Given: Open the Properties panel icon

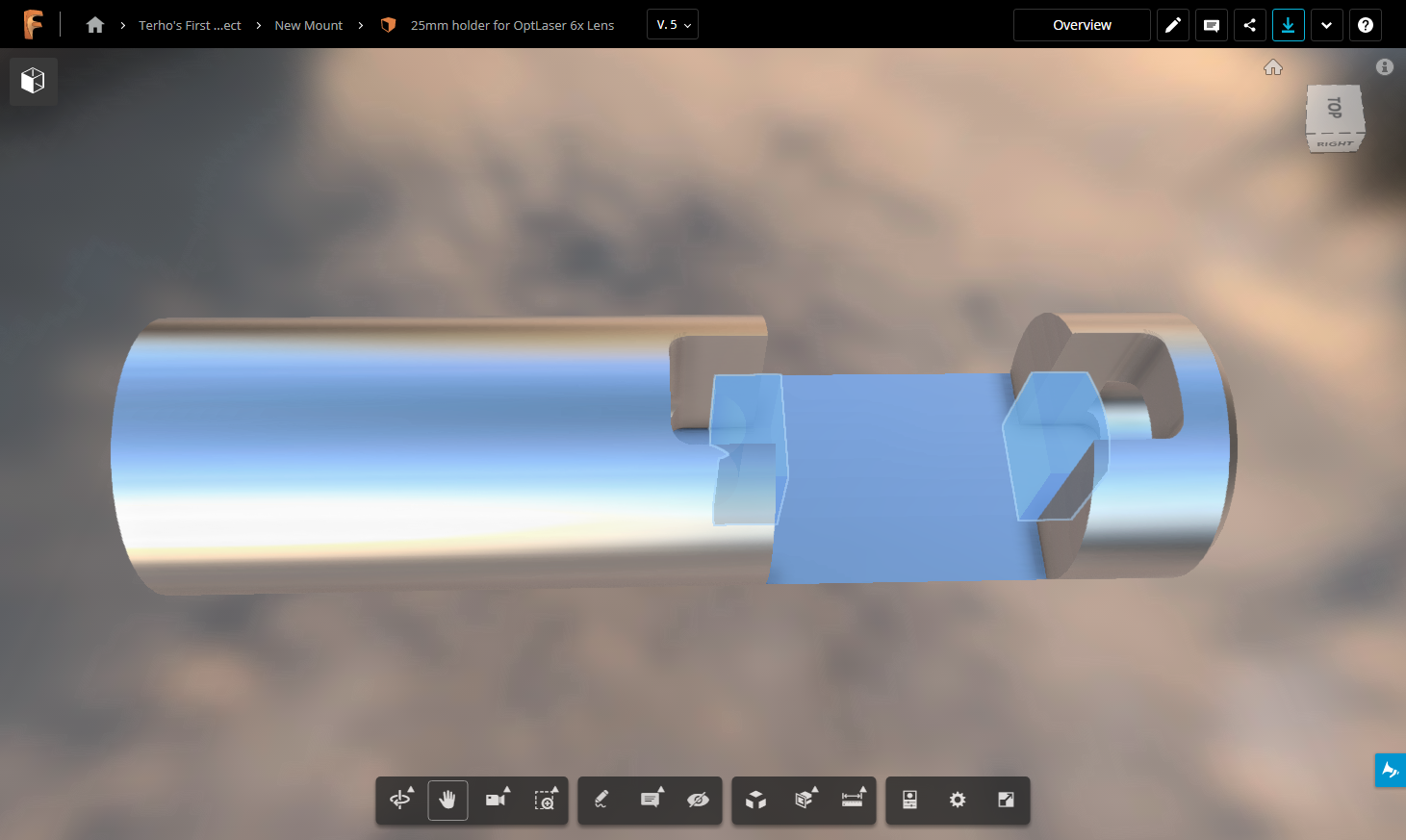Looking at the screenshot, I should click(x=909, y=800).
